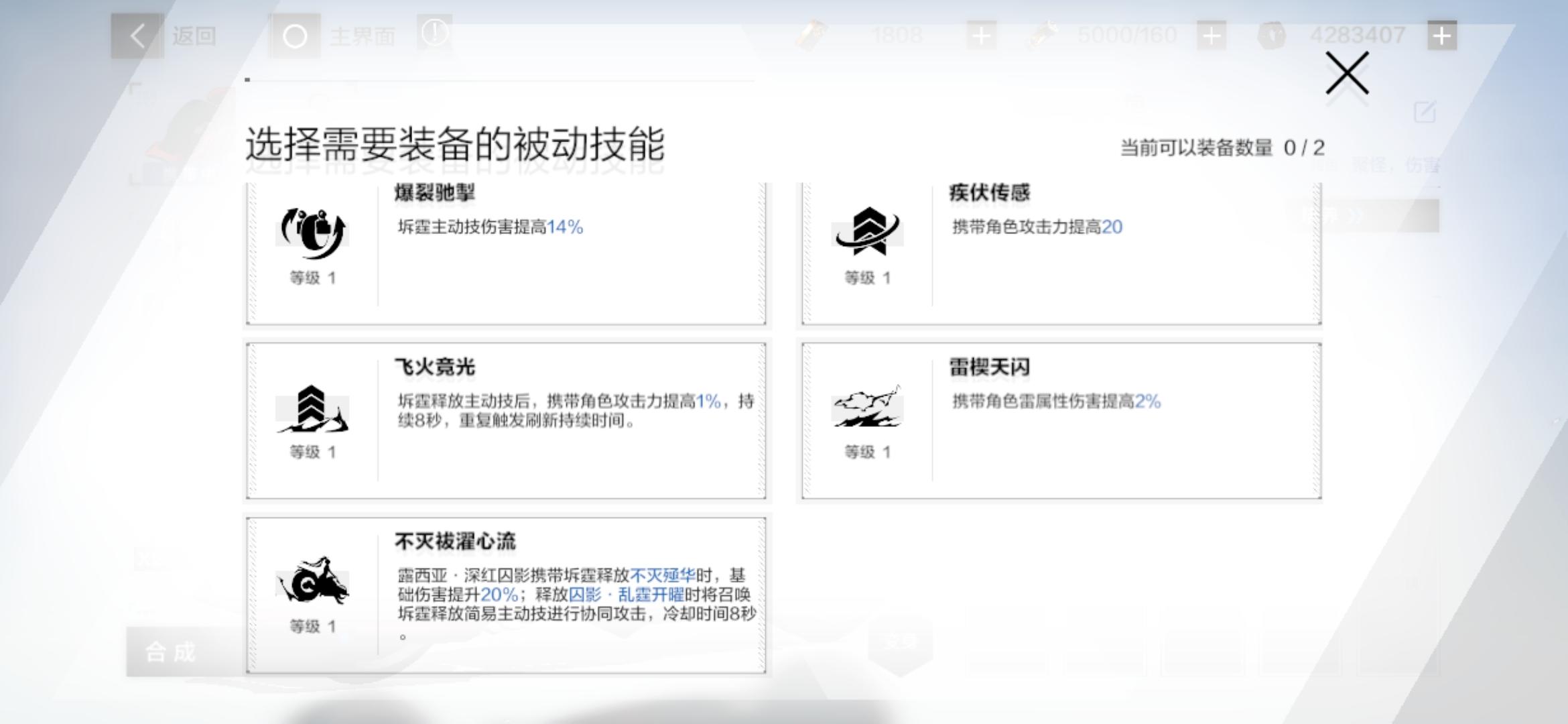Click the 返回 back arrow in background
Screen dimensions: 1568x724
pos(137,36)
